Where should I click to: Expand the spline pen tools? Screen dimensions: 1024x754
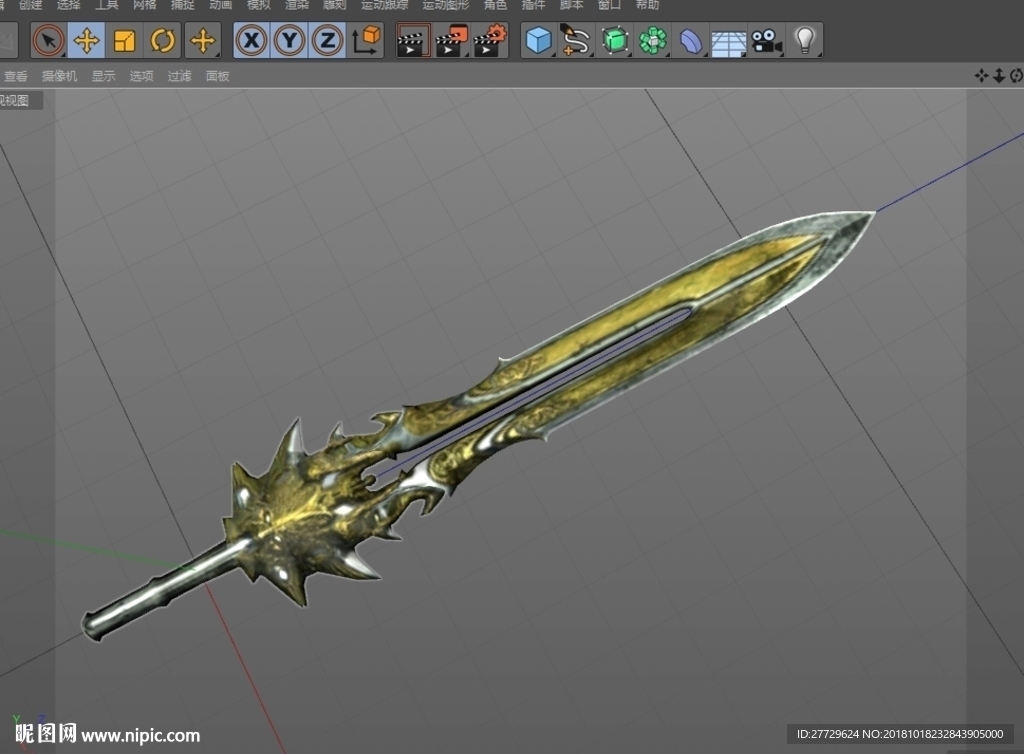pyautogui.click(x=576, y=40)
